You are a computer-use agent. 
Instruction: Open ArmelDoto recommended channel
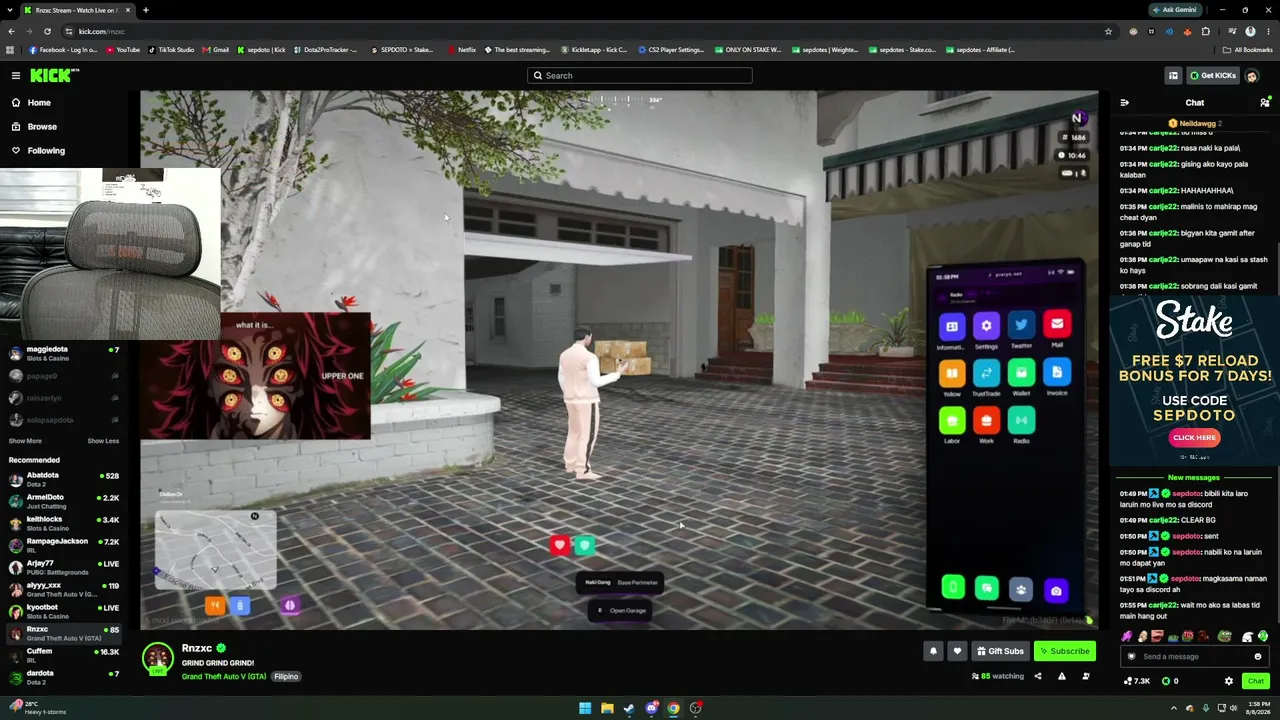tap(64, 501)
